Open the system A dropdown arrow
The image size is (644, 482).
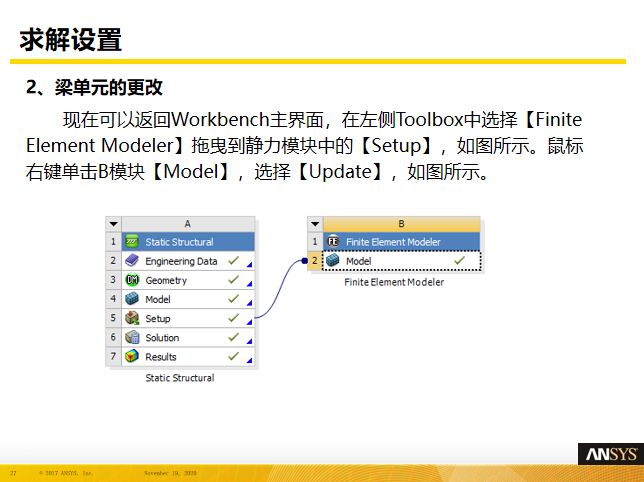(114, 224)
